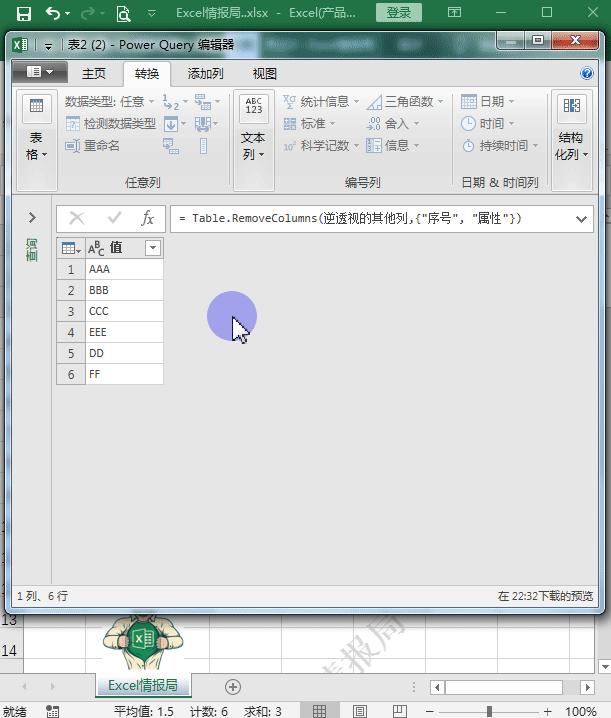Click the 表格 table icon in ribbon
The image size is (611, 718).
36,106
